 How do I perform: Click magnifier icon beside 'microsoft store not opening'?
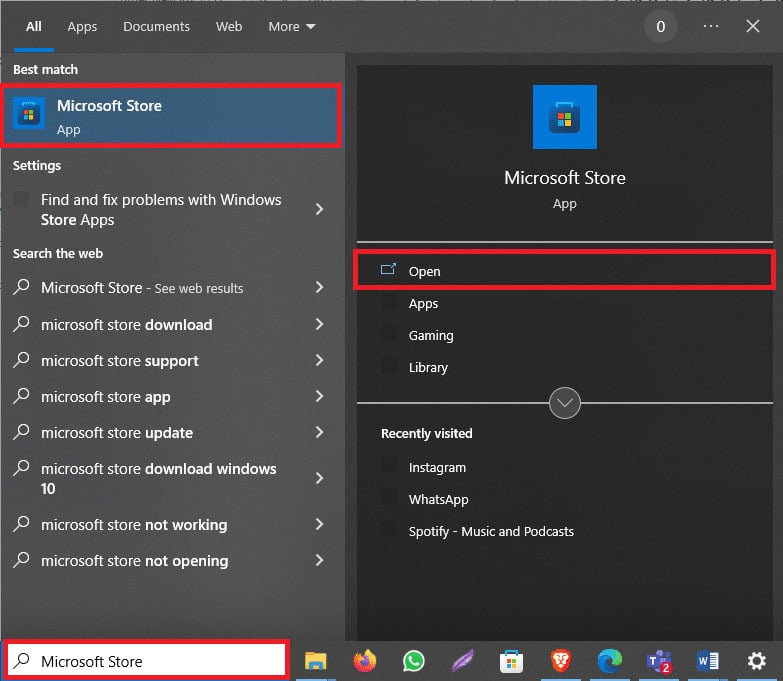click(21, 560)
